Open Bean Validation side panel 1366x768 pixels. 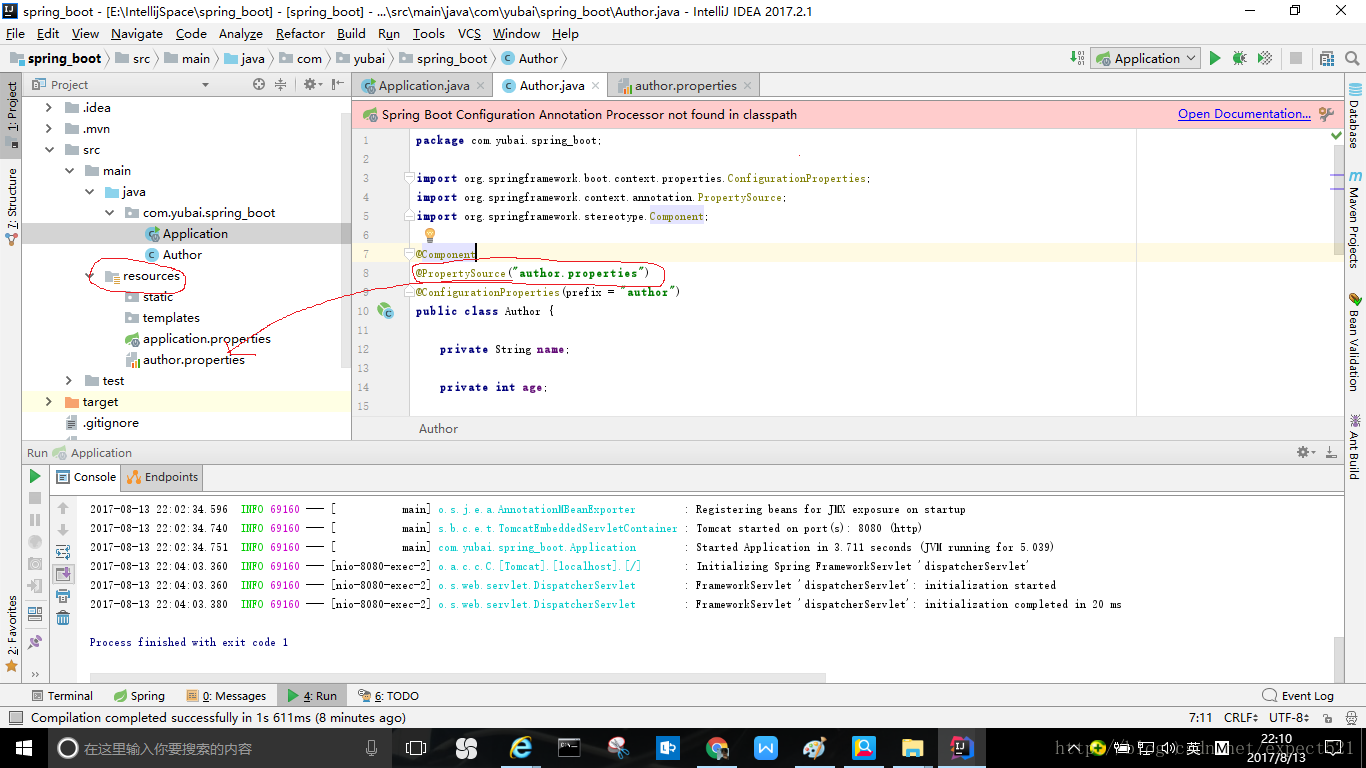click(x=1354, y=342)
